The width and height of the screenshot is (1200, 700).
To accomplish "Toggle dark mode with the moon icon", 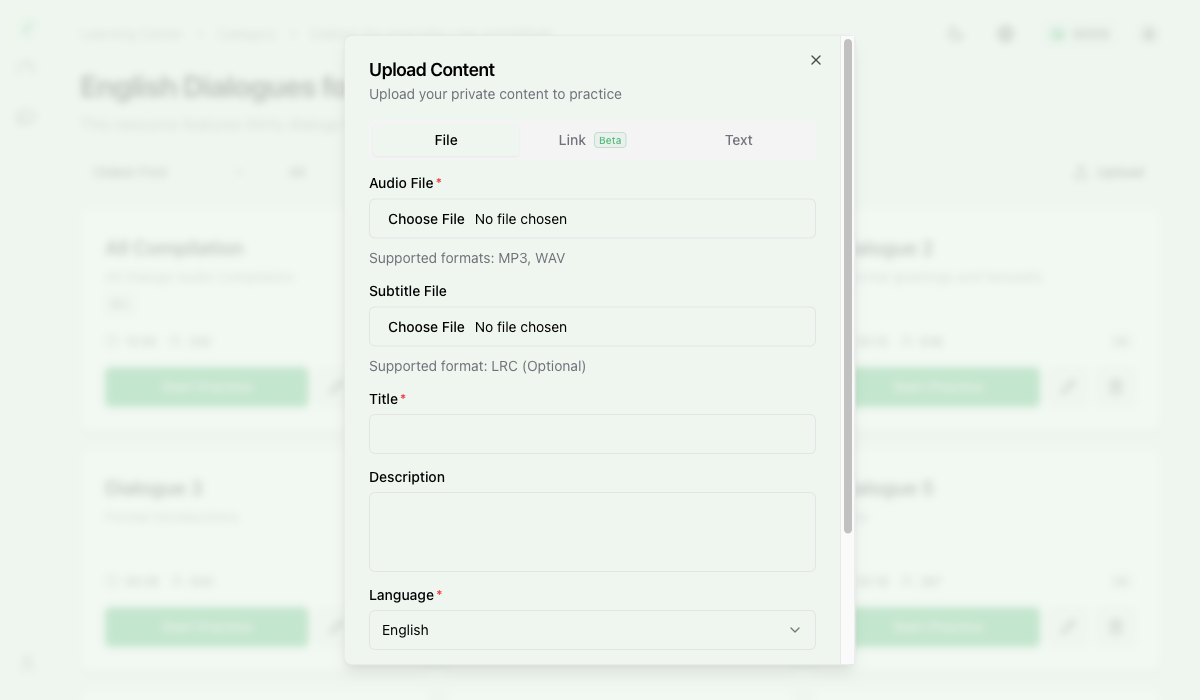I will tap(956, 34).
